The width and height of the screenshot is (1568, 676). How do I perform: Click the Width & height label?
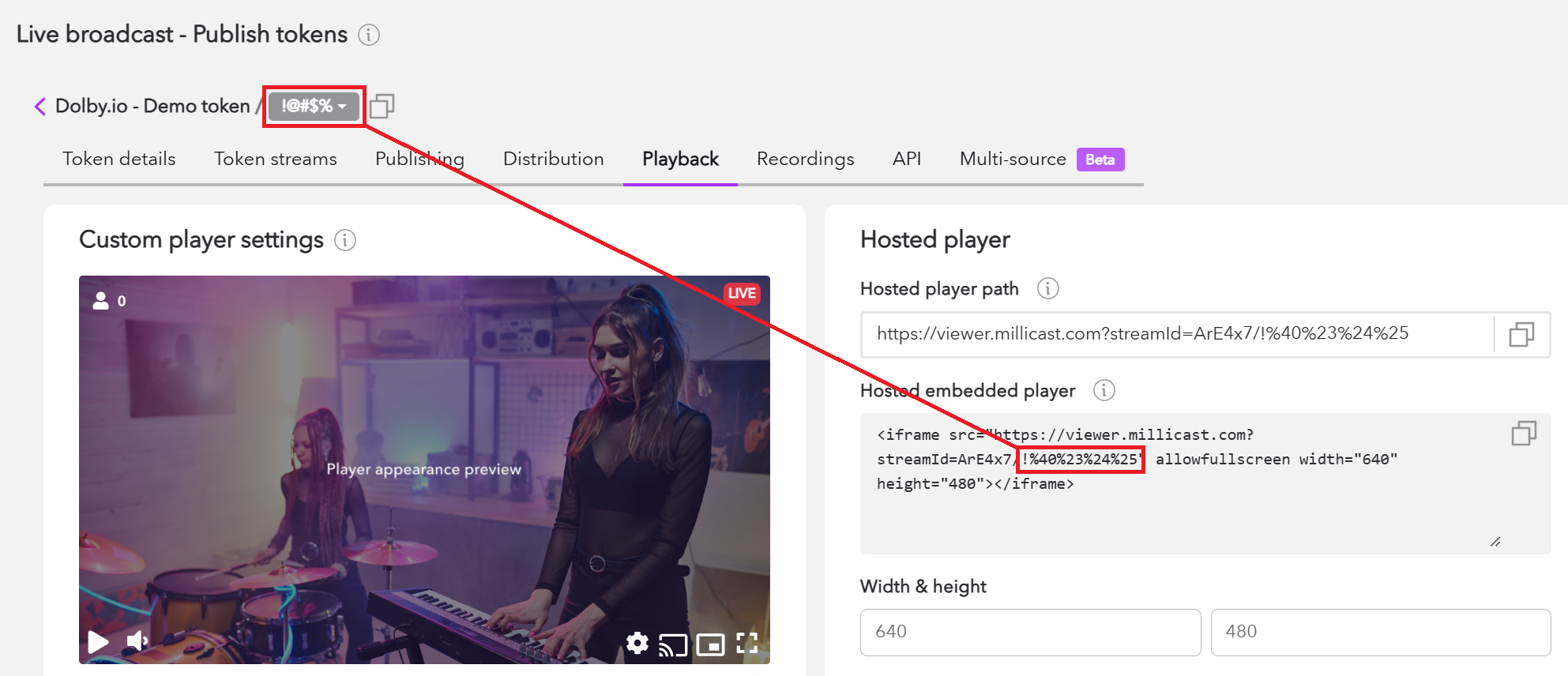click(923, 586)
